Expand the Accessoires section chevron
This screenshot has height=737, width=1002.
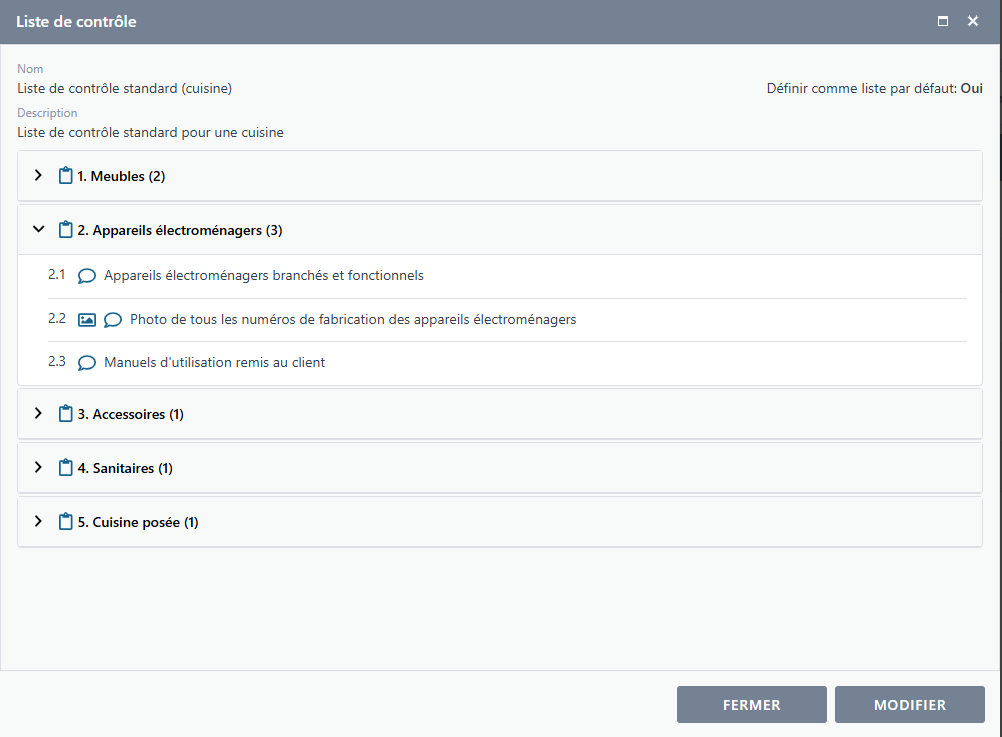[38, 414]
